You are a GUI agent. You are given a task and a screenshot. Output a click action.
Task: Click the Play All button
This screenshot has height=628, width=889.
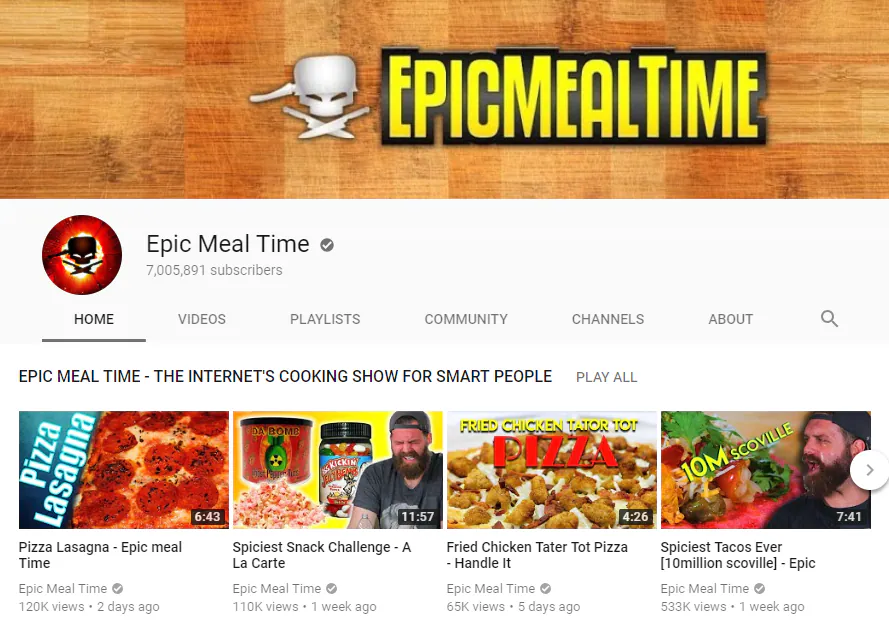coord(606,377)
